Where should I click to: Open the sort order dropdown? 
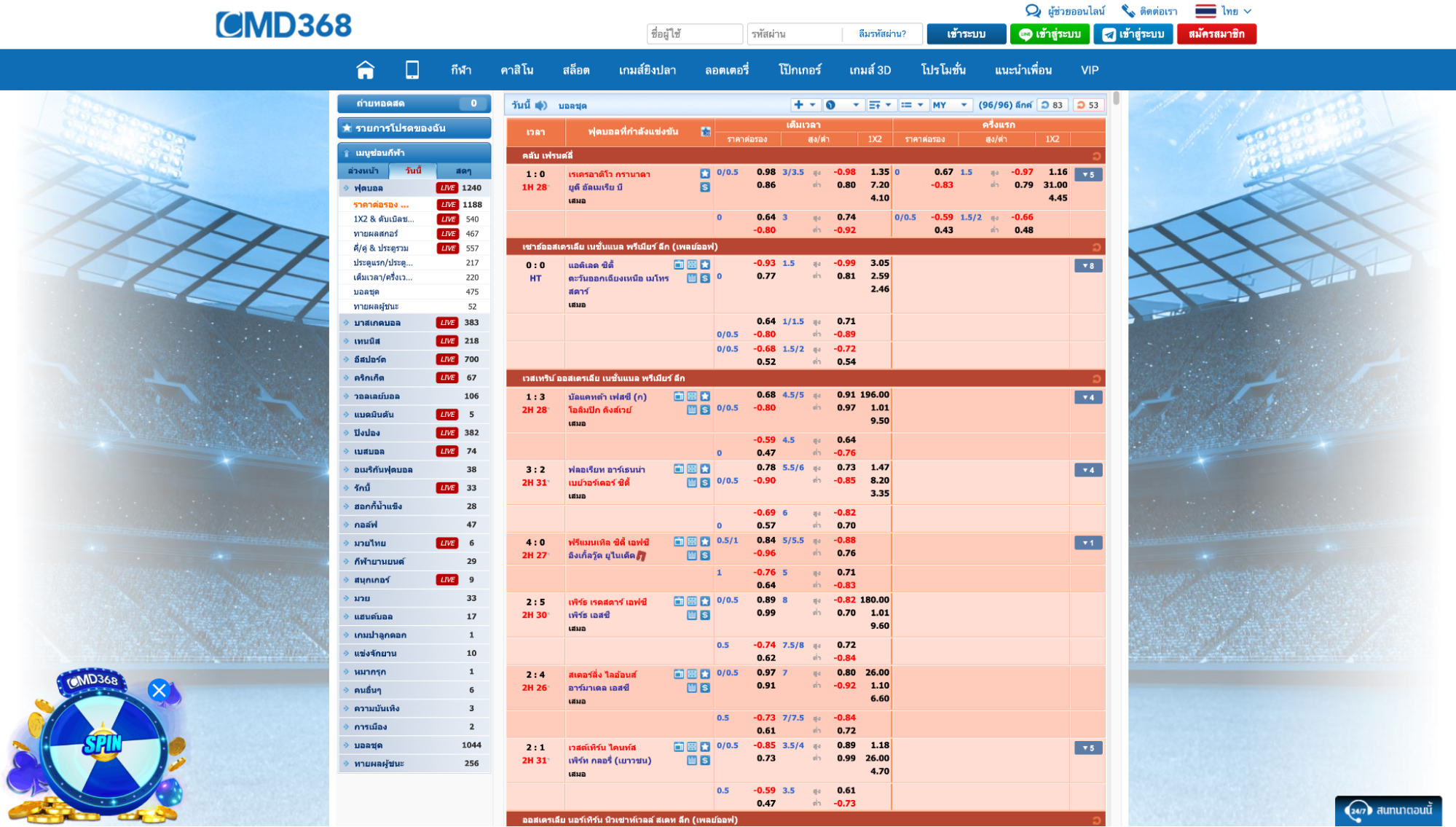coord(881,106)
